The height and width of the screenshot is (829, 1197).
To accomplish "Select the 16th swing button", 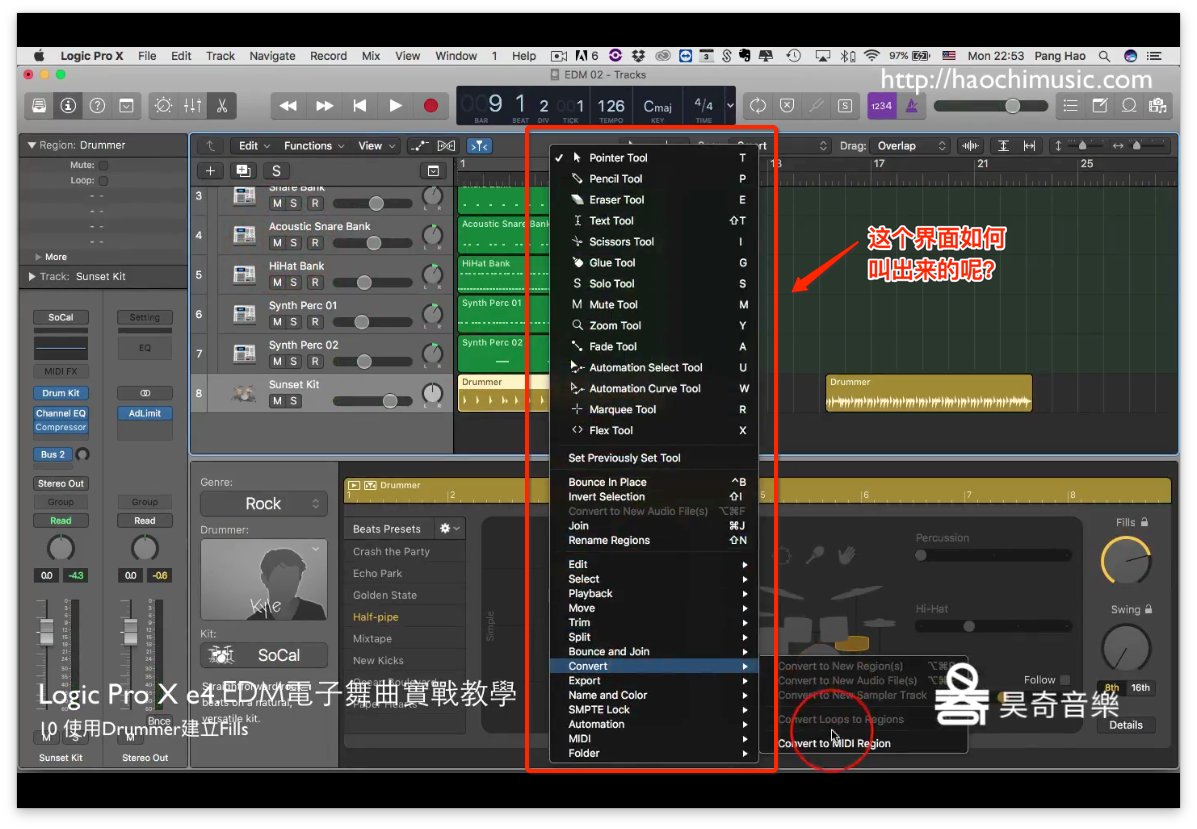I will [1140, 688].
